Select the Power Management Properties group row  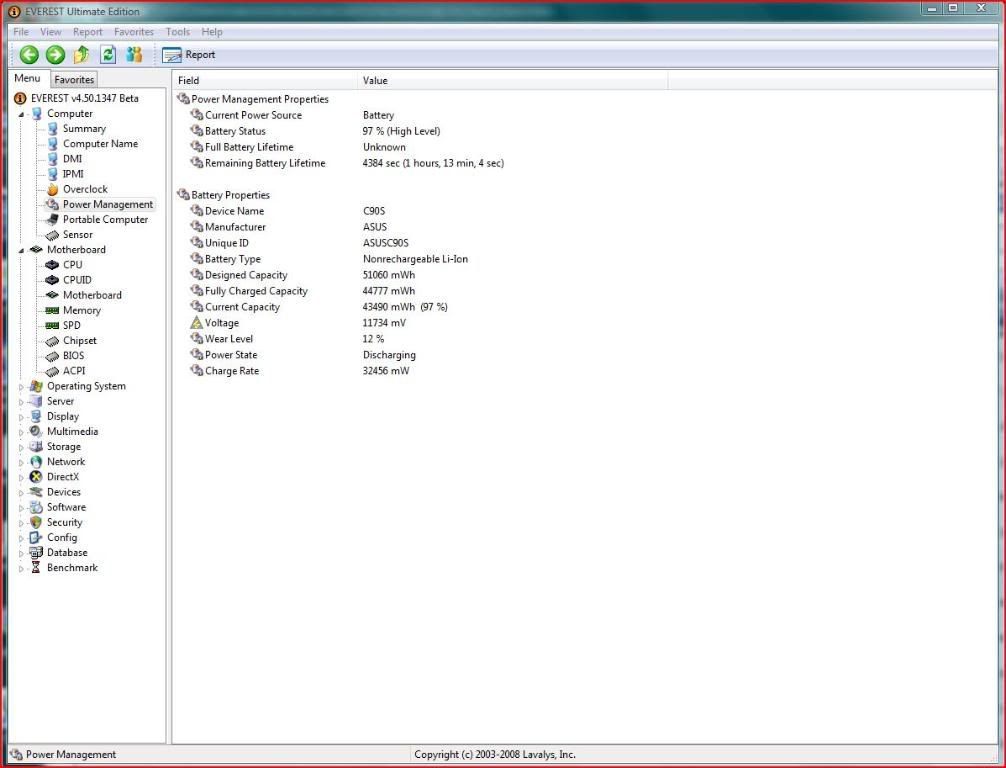tap(253, 99)
